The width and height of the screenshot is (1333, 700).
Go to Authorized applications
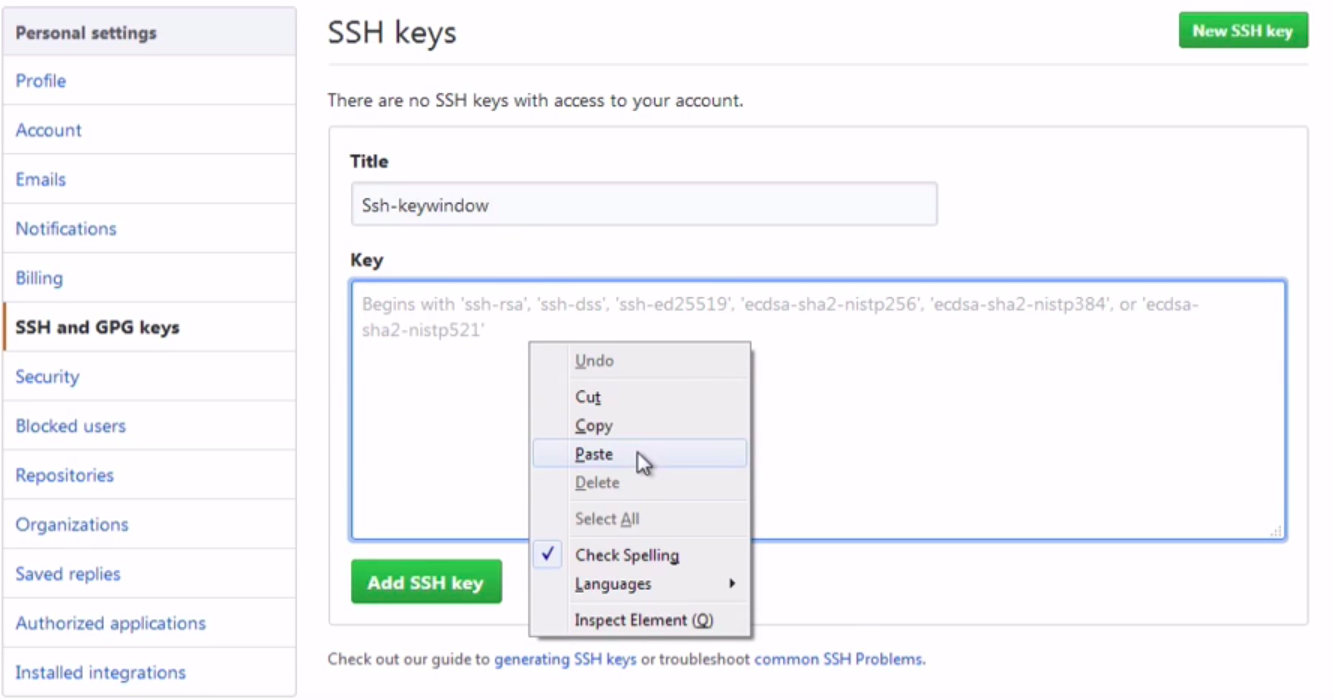[x=110, y=623]
